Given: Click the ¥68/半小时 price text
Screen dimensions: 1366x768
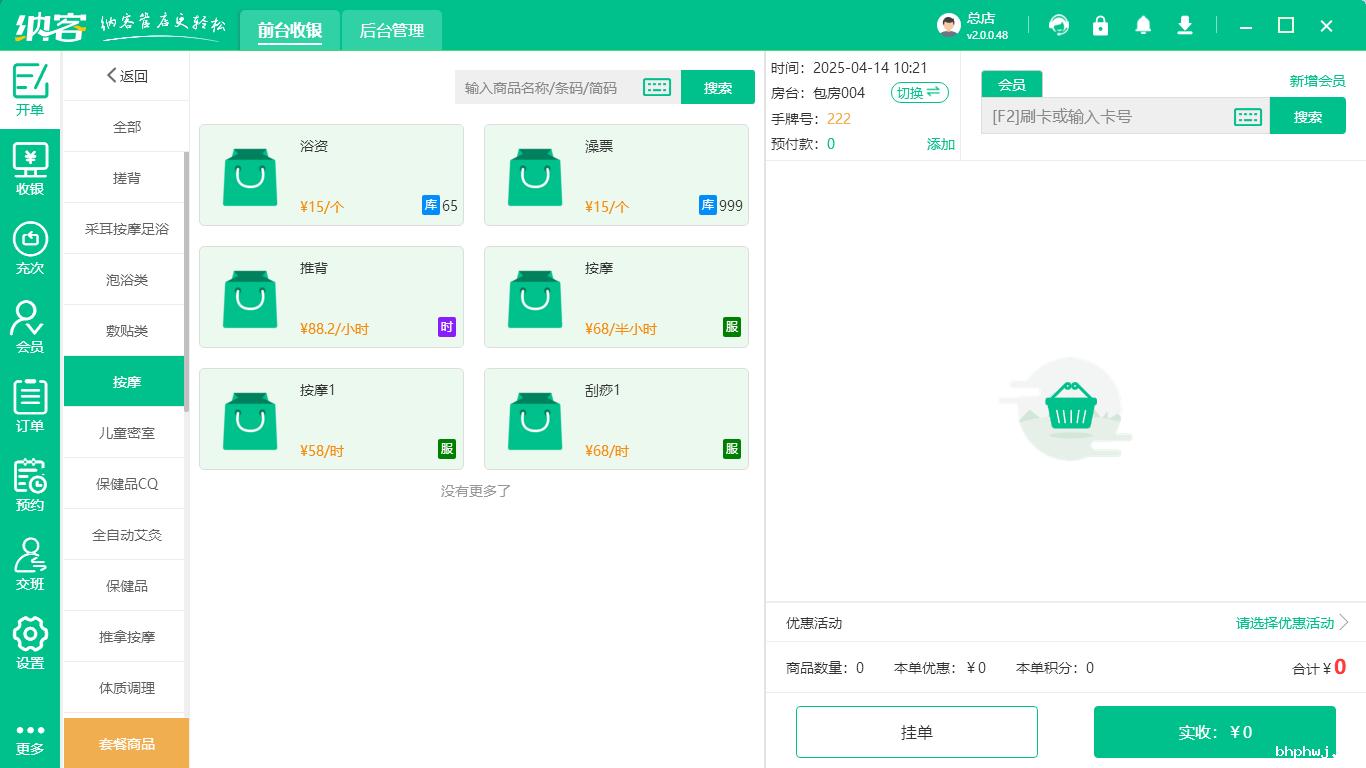Looking at the screenshot, I should pos(621,329).
